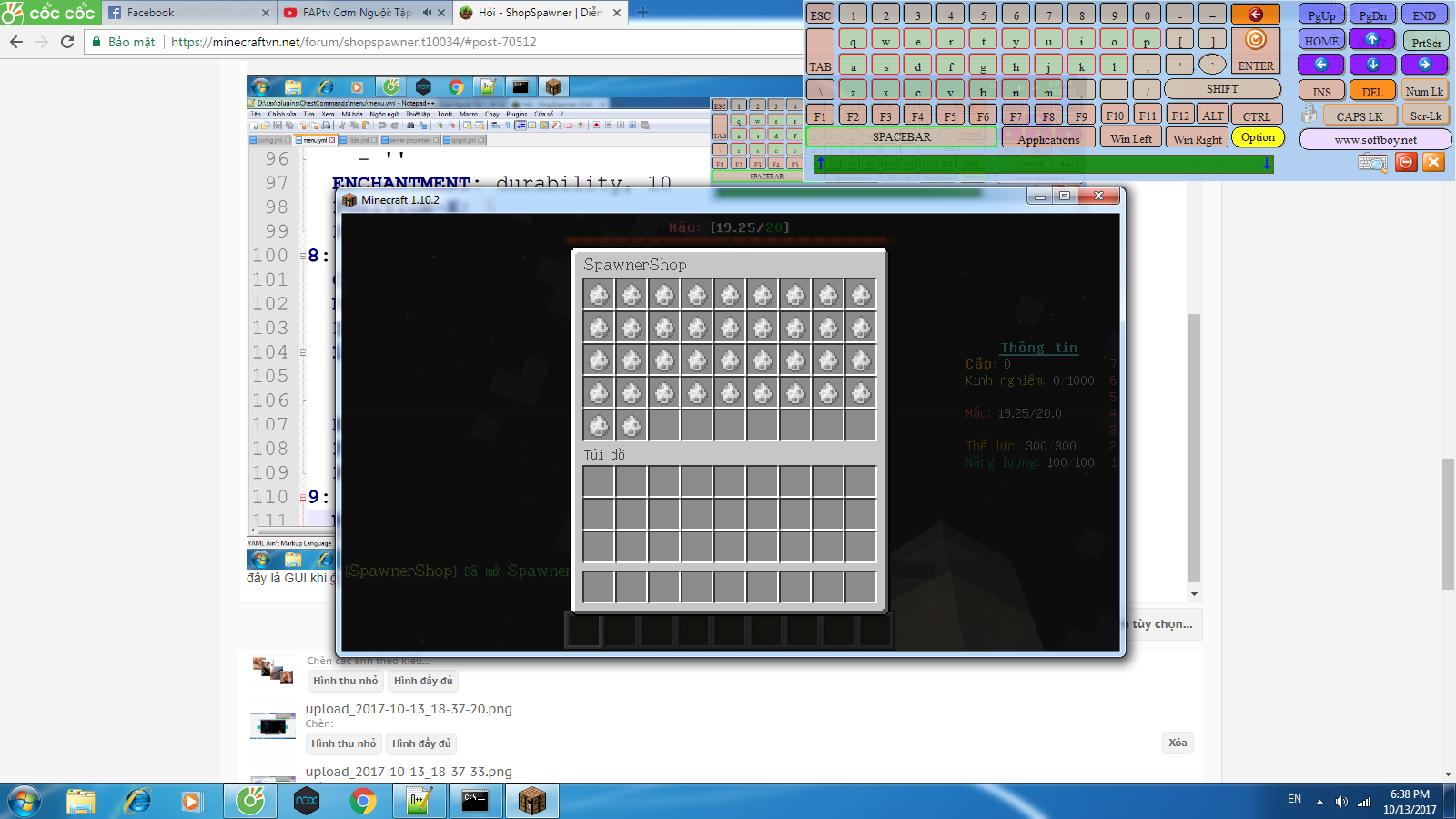
Task: Click Hình thu nhỏ for upload_2017-10-13_18-37-20.png
Action: (344, 743)
